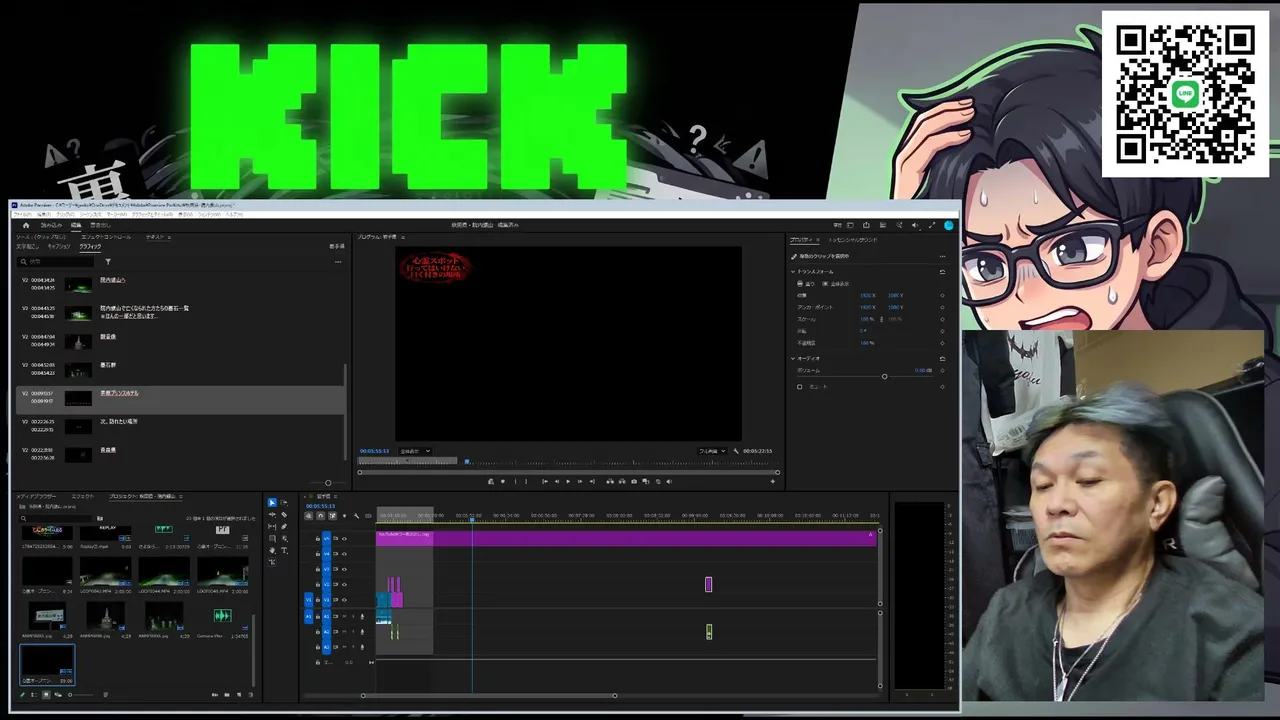The width and height of the screenshot is (1280, 720).
Task: Hide track V4 with its eye icon
Action: click(x=344, y=554)
